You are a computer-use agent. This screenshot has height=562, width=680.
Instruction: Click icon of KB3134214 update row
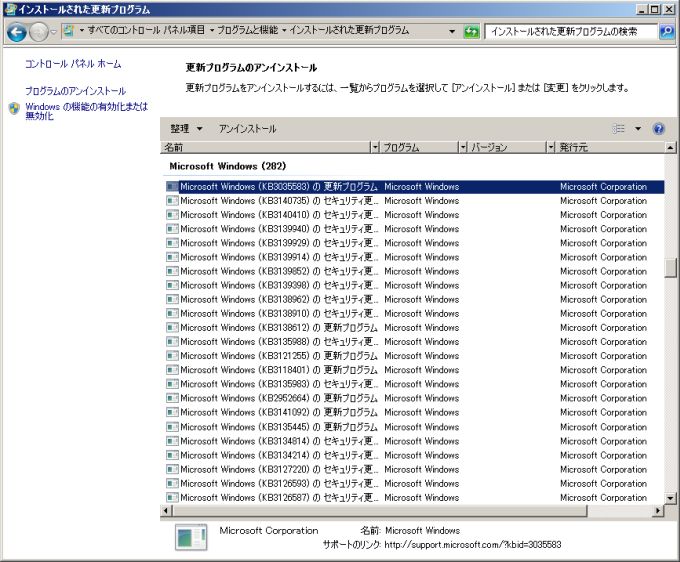coord(173,455)
